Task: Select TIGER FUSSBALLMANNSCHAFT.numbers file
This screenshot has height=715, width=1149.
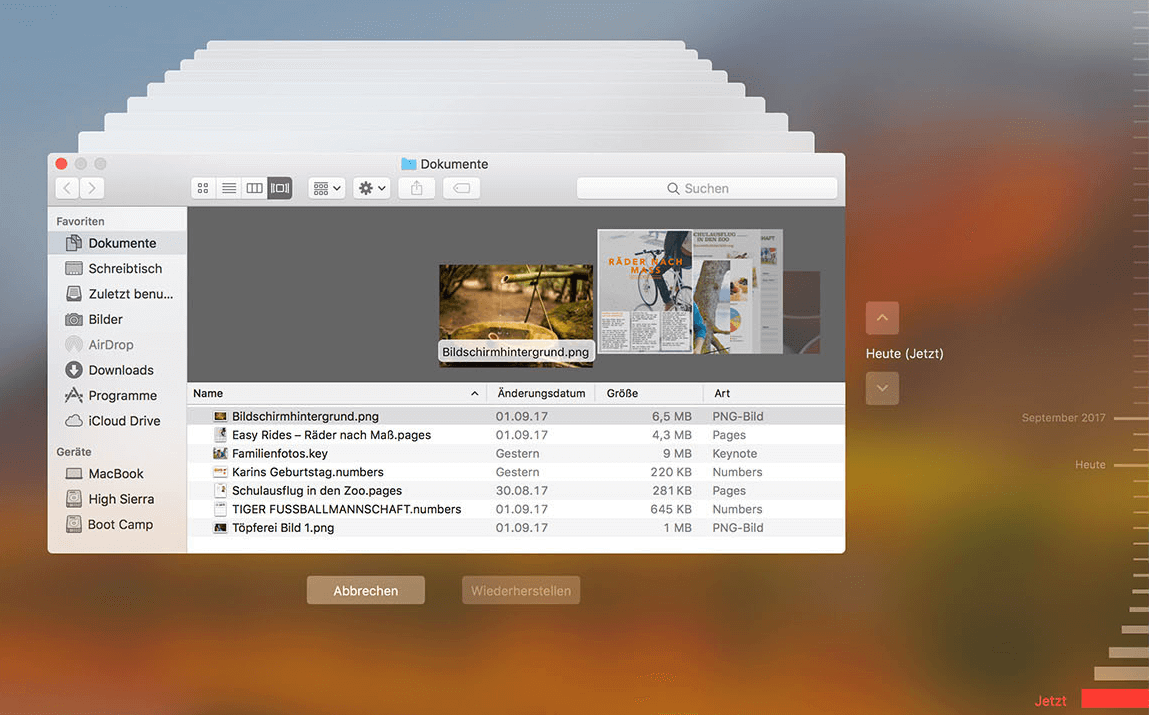Action: pyautogui.click(x=516, y=509)
